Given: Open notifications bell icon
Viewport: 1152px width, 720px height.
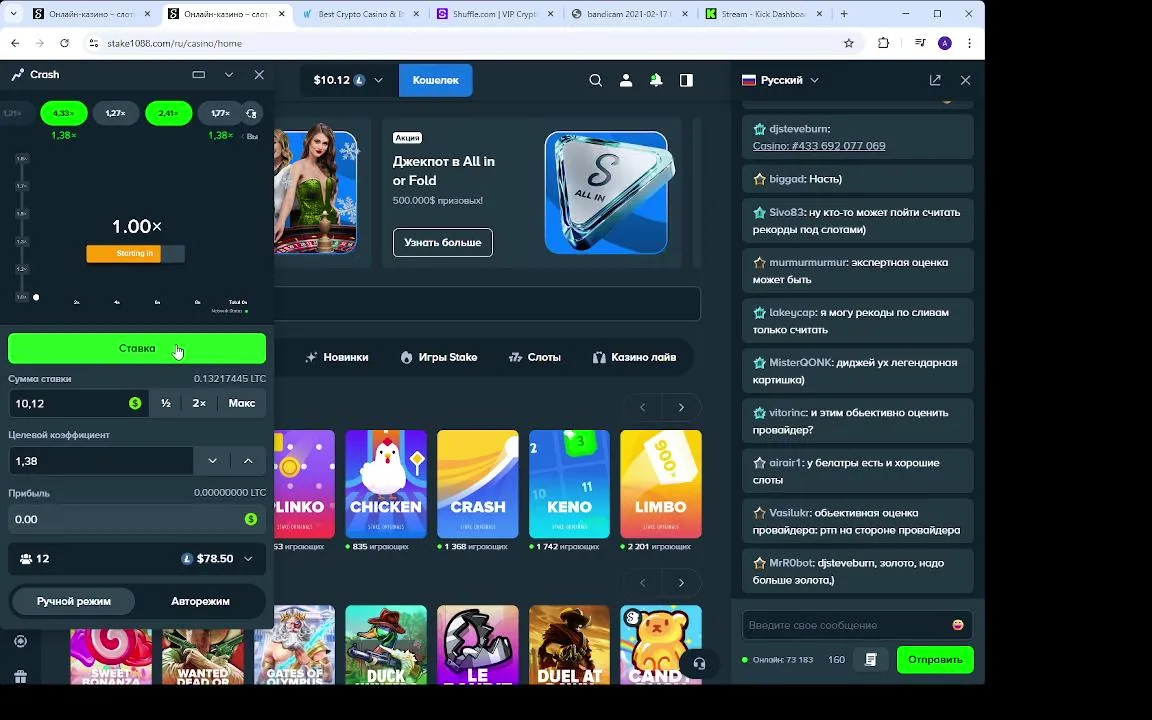Looking at the screenshot, I should [656, 80].
